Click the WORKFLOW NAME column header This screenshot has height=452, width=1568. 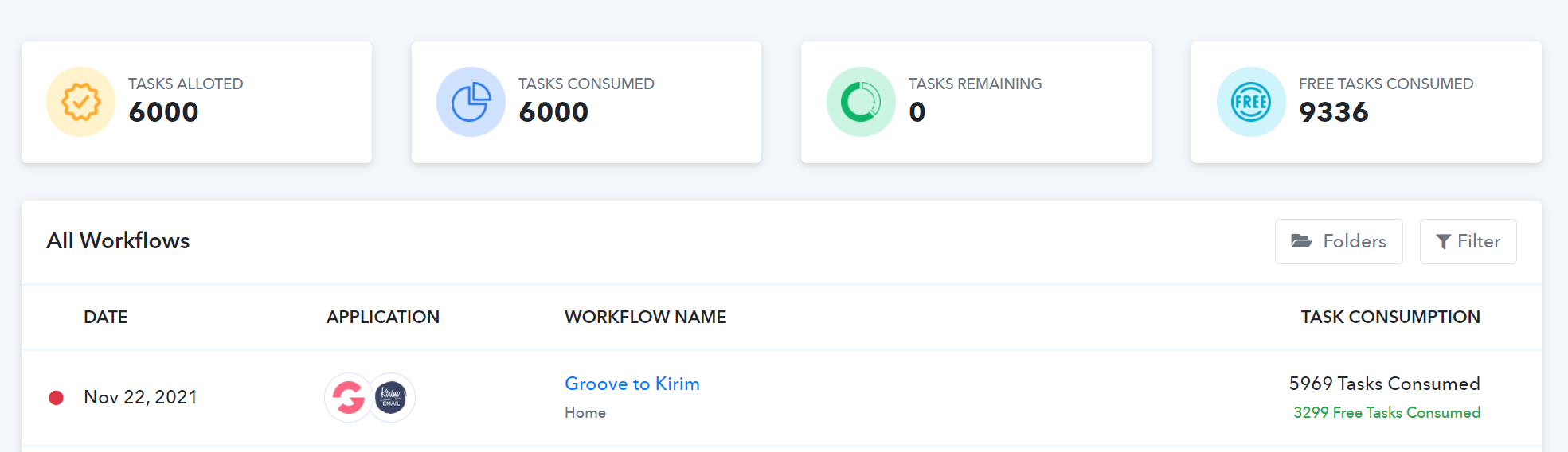coord(645,317)
